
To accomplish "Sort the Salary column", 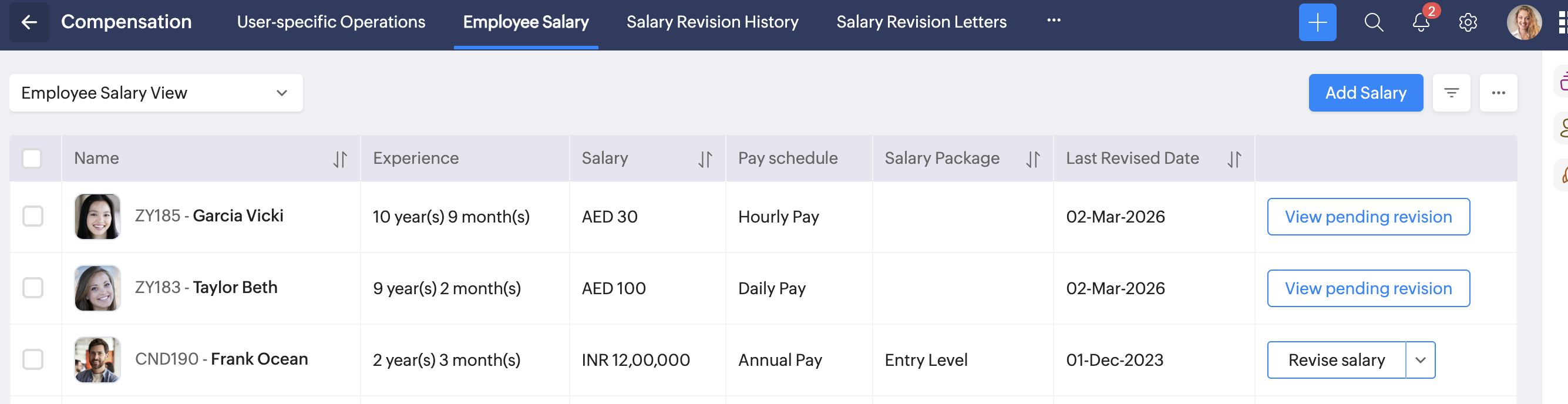I will click(705, 159).
